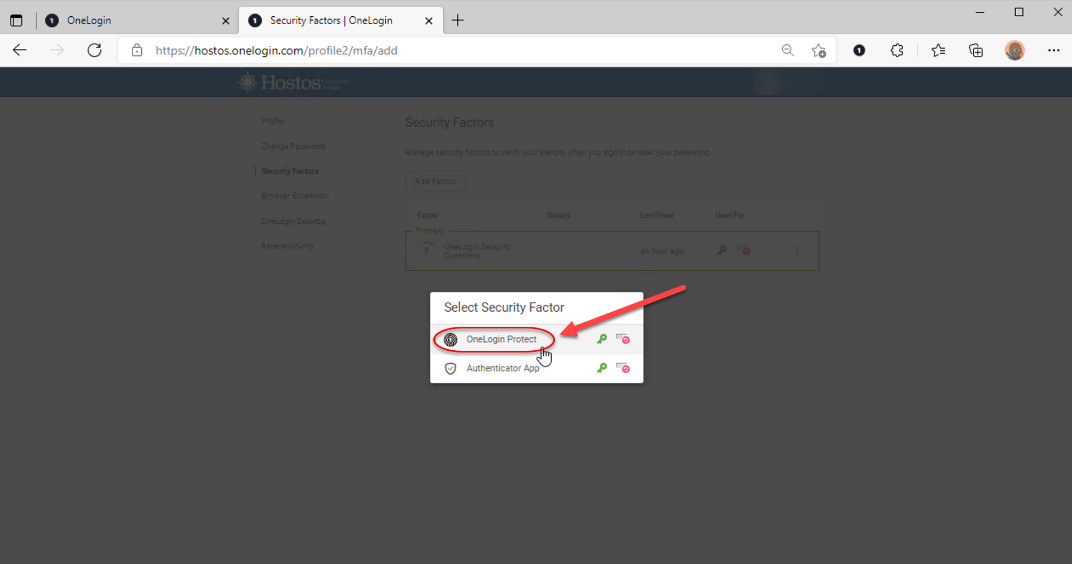Reload the current page
Viewport: 1072px width, 564px height.
tap(94, 50)
